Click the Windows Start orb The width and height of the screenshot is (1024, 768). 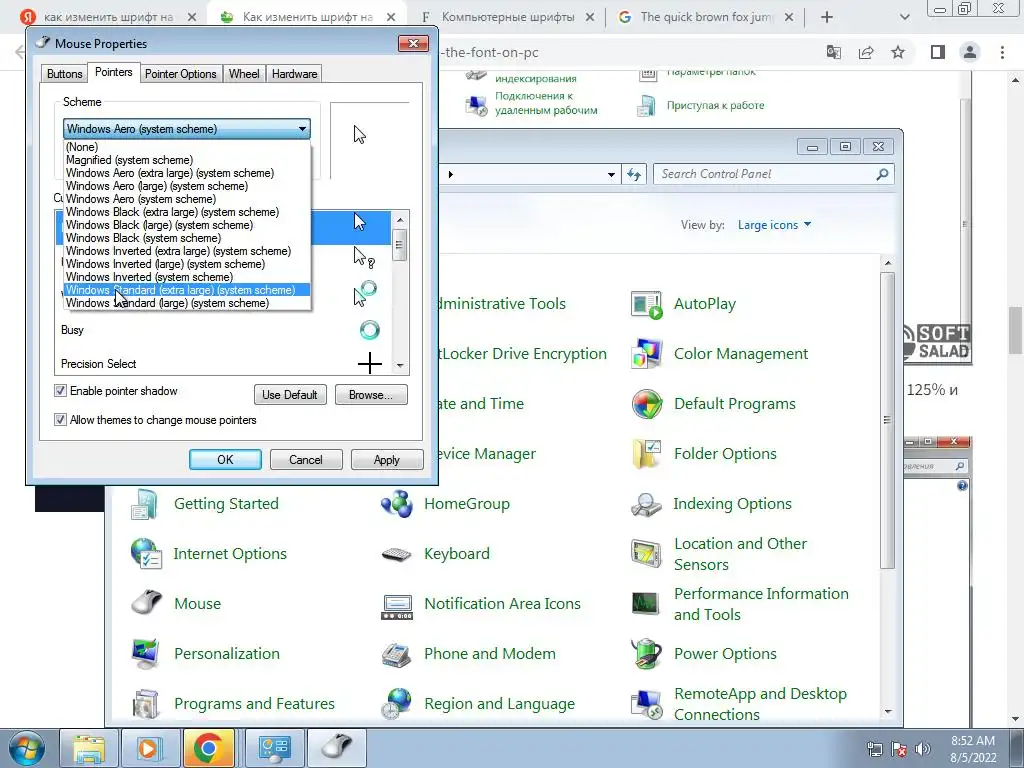tap(26, 748)
